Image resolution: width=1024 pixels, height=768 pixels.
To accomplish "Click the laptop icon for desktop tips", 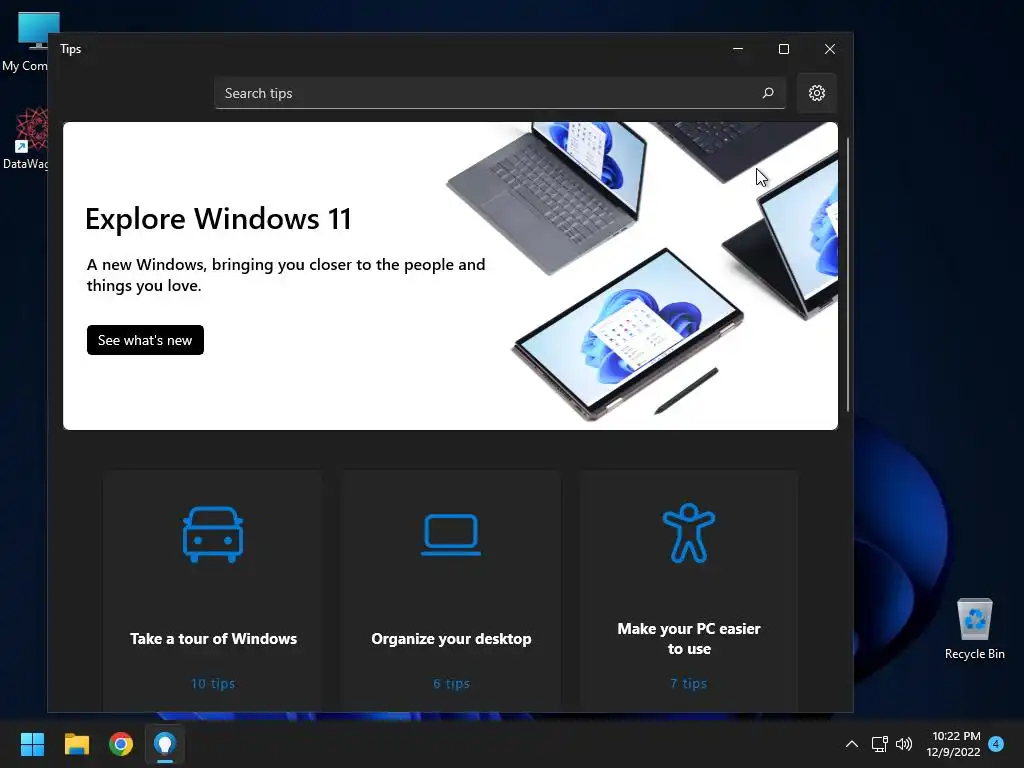I will [x=451, y=535].
